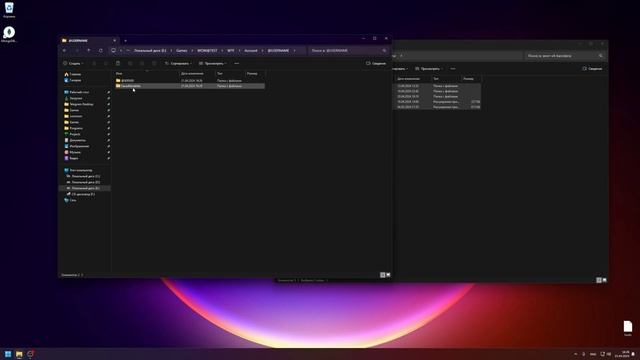
Task: Click the Локальный диск (E:) breadcrumb
Action: (x=150, y=51)
